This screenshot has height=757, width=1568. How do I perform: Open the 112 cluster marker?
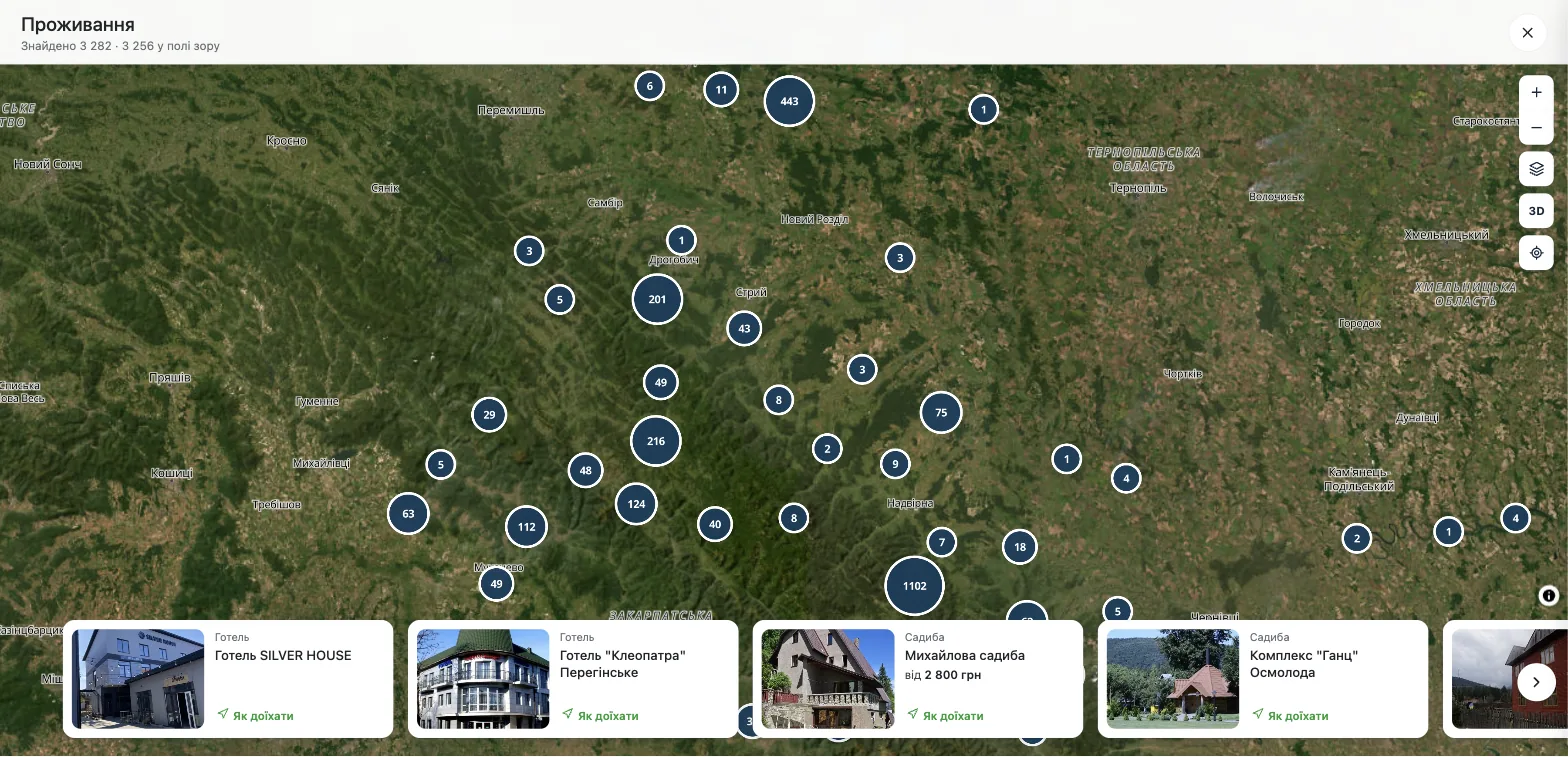tap(526, 527)
